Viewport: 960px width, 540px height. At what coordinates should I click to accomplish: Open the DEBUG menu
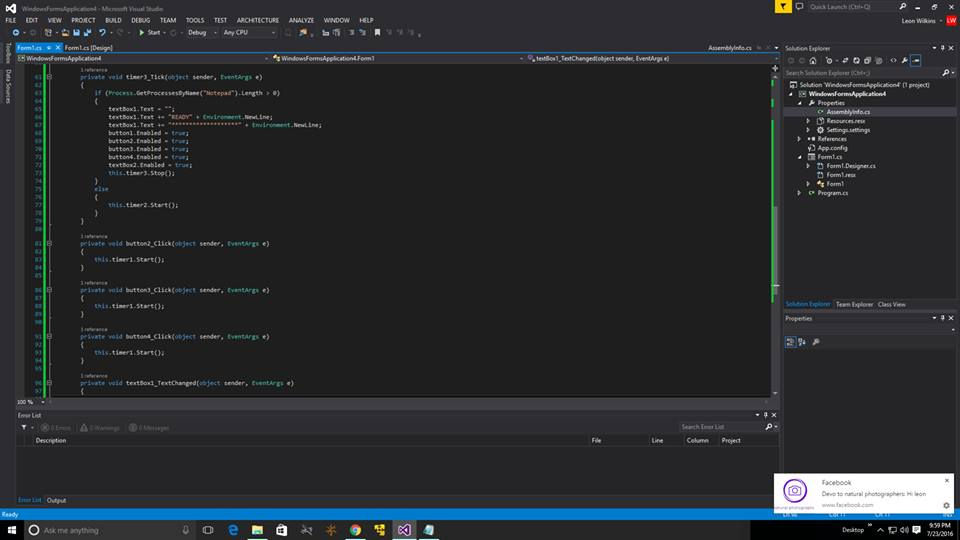[140, 20]
